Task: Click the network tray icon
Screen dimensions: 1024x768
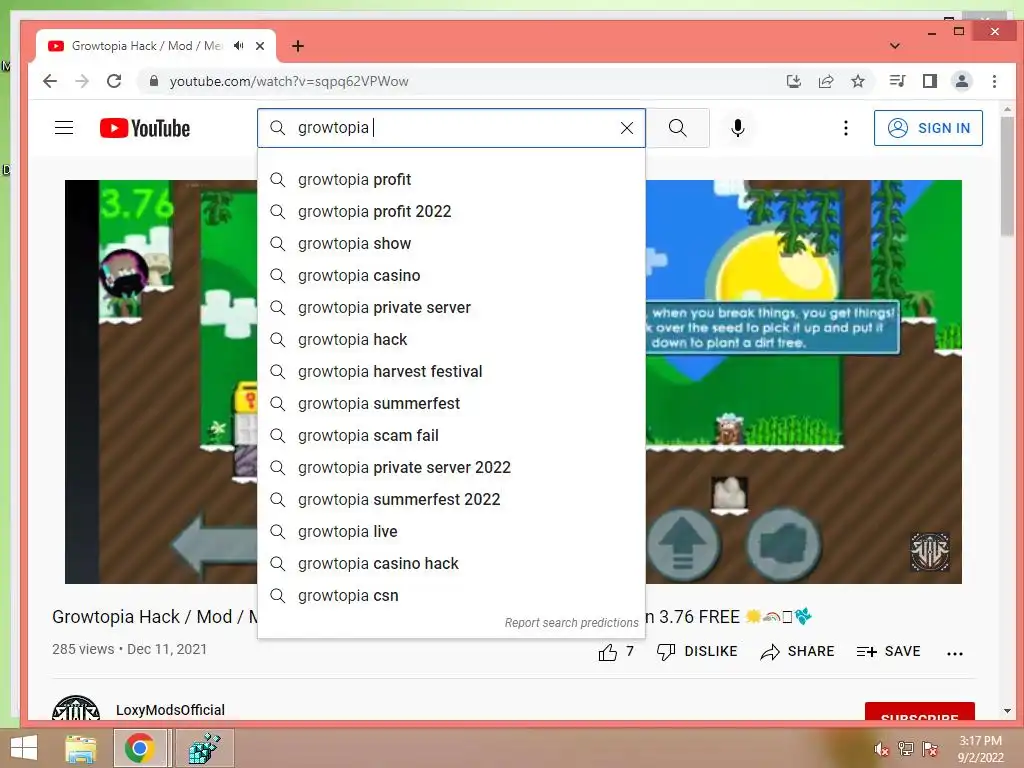Action: pos(906,749)
